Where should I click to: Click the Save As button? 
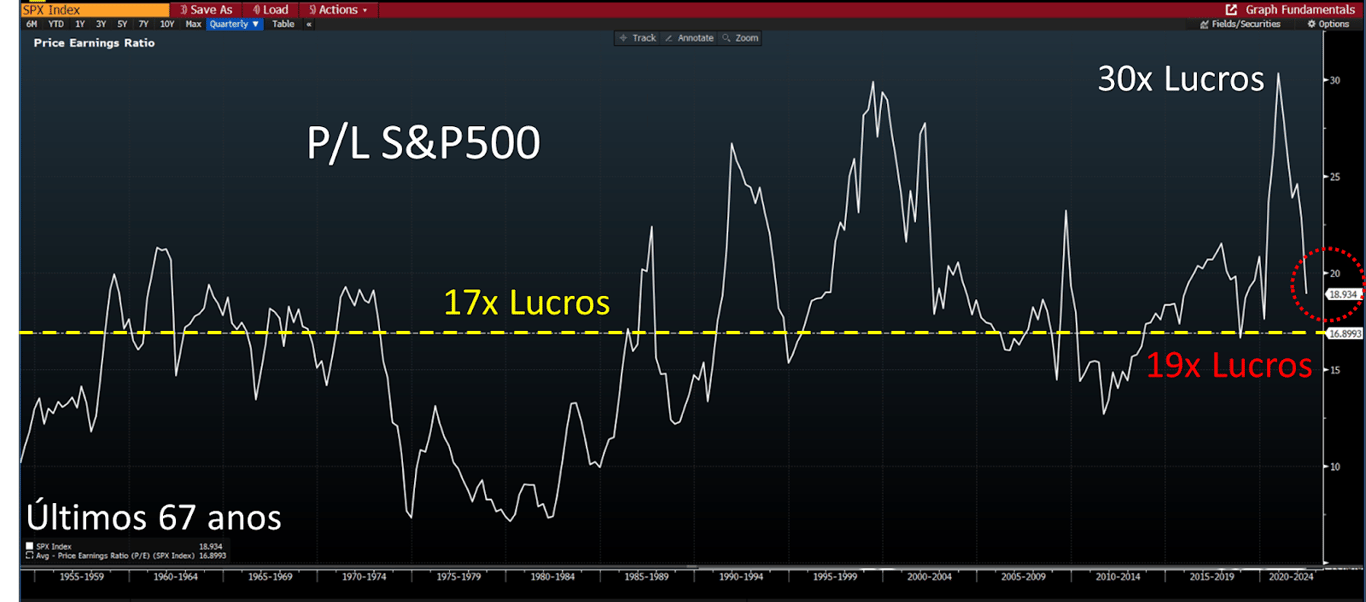click(x=205, y=9)
